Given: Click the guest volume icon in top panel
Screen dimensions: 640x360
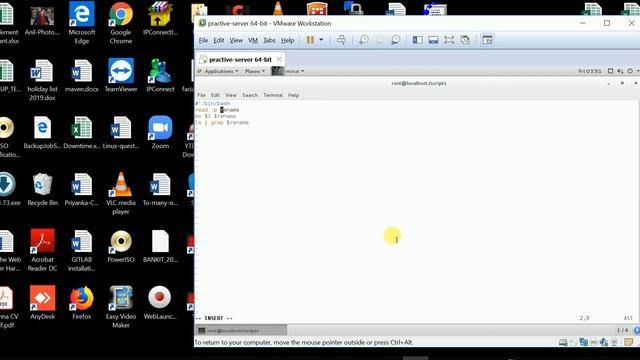Looking at the screenshot, I should [620, 71].
